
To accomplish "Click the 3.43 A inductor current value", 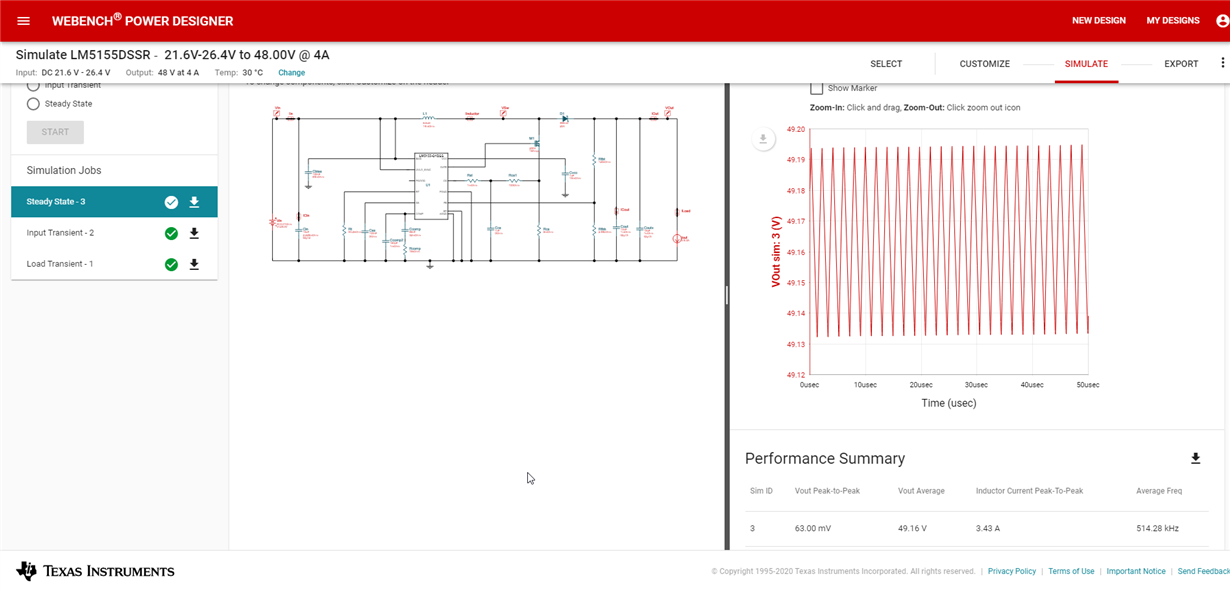I will click(988, 528).
